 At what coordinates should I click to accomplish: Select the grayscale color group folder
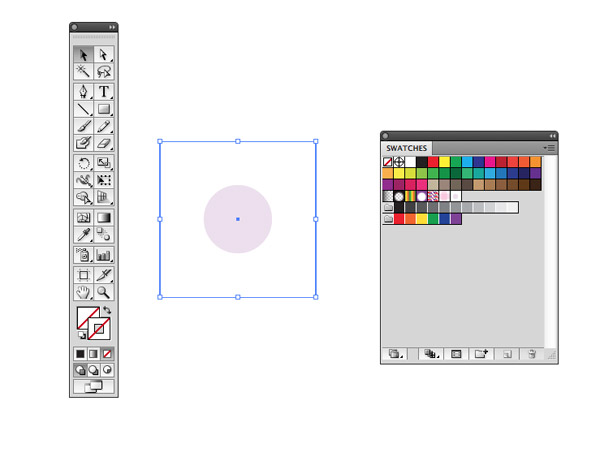(x=388, y=207)
